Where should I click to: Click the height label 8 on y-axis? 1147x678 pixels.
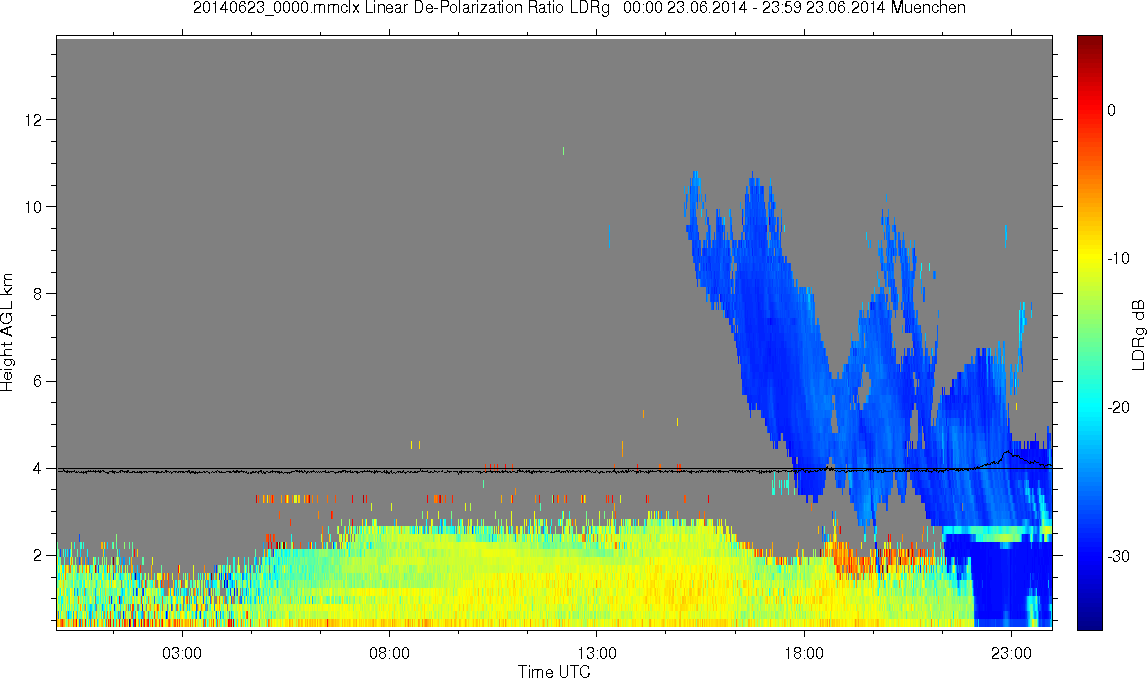pos(38,294)
